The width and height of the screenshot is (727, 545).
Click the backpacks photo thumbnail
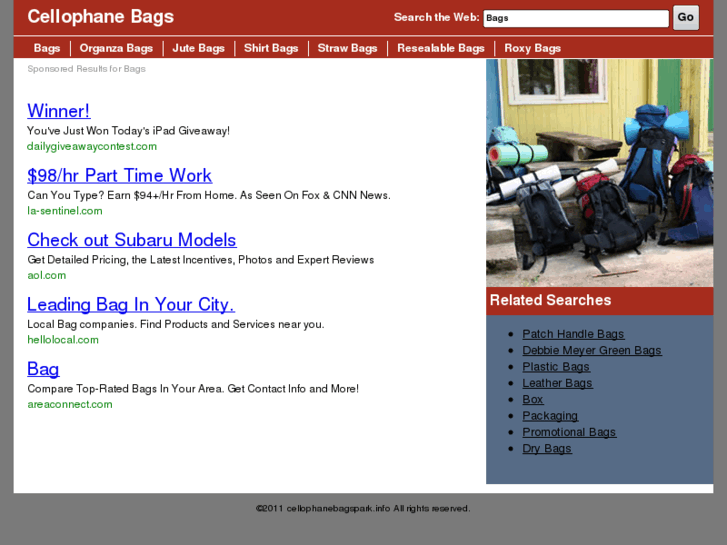point(599,173)
